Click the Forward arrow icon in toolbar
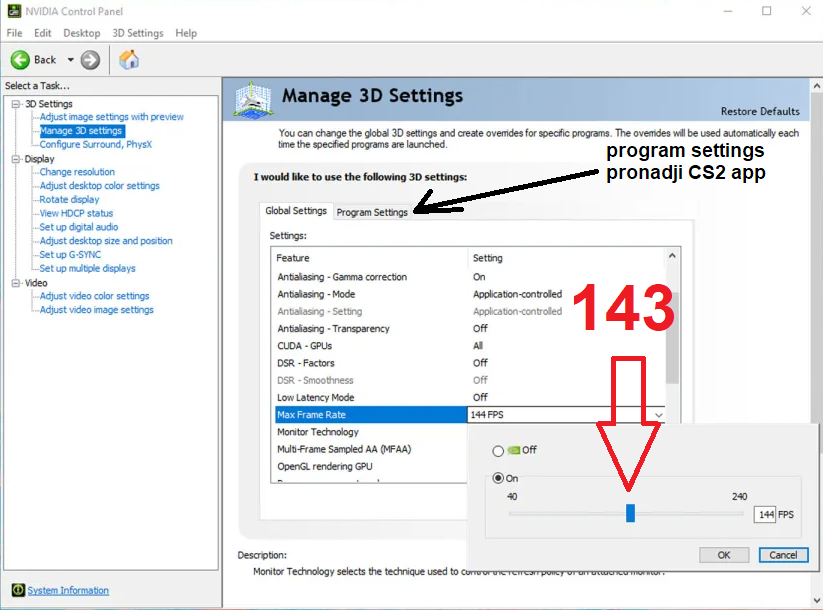 (91, 60)
